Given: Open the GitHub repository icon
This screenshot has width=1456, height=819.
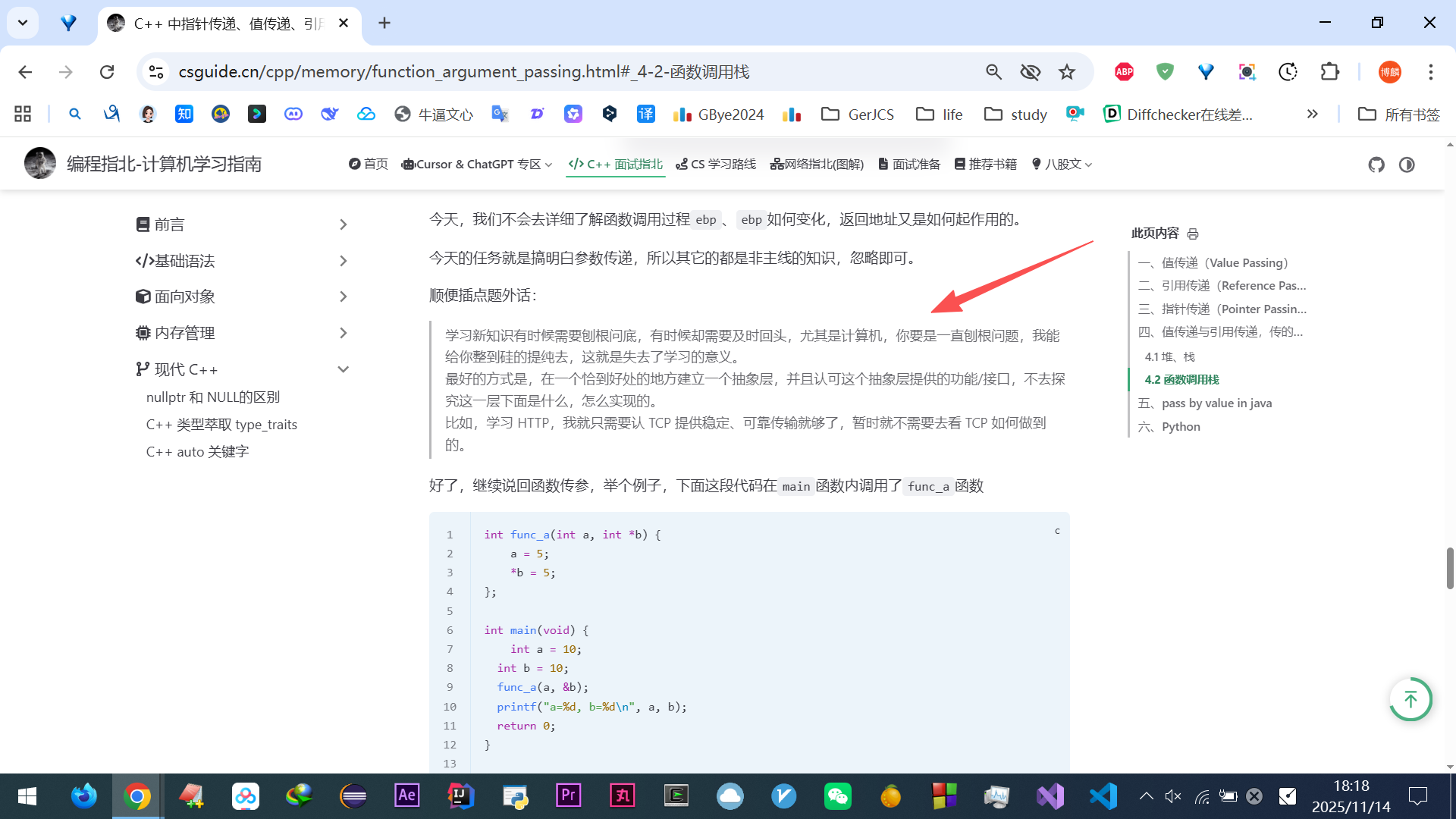Looking at the screenshot, I should (x=1376, y=165).
